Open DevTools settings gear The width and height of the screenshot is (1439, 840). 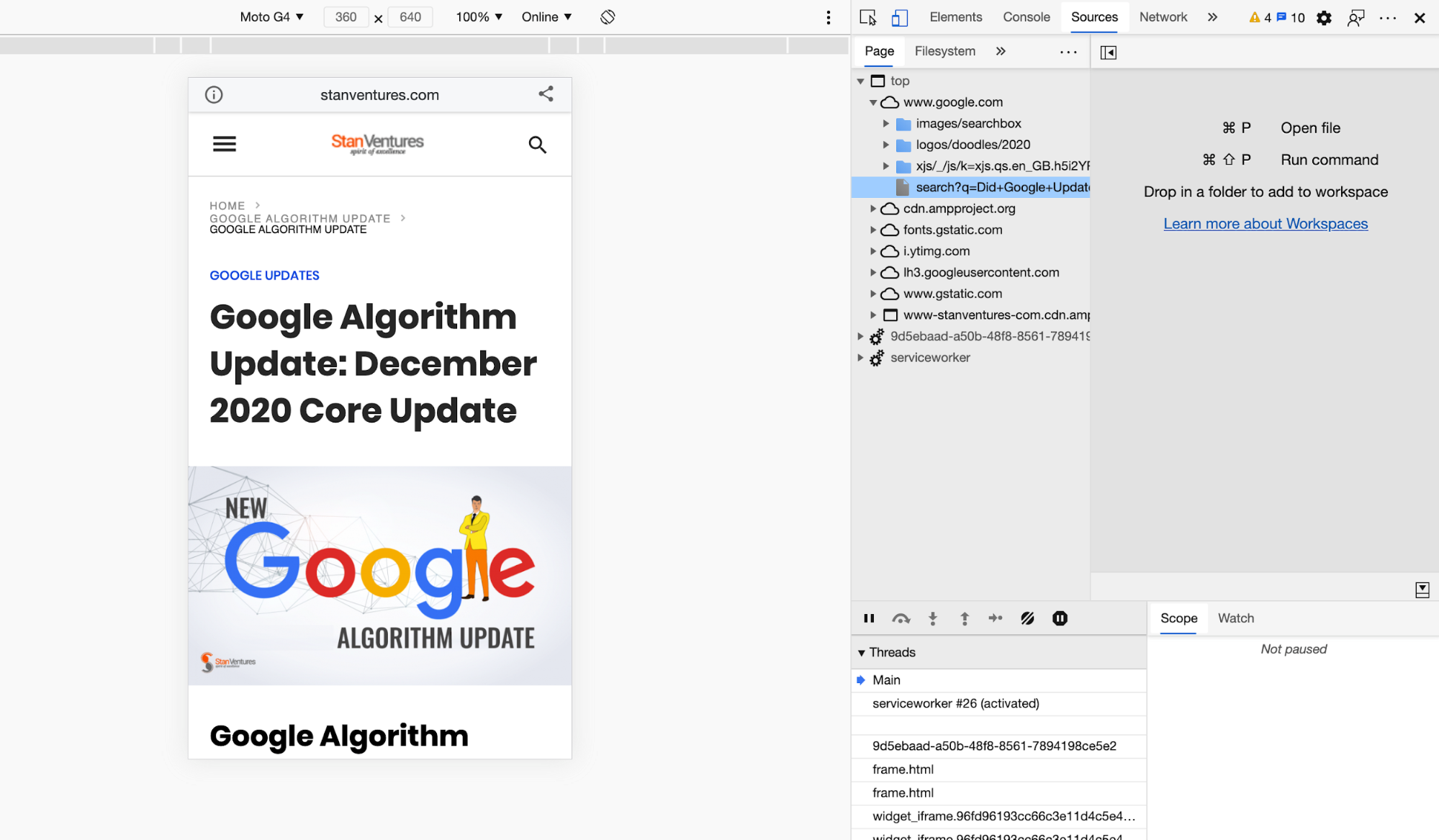point(1324,17)
